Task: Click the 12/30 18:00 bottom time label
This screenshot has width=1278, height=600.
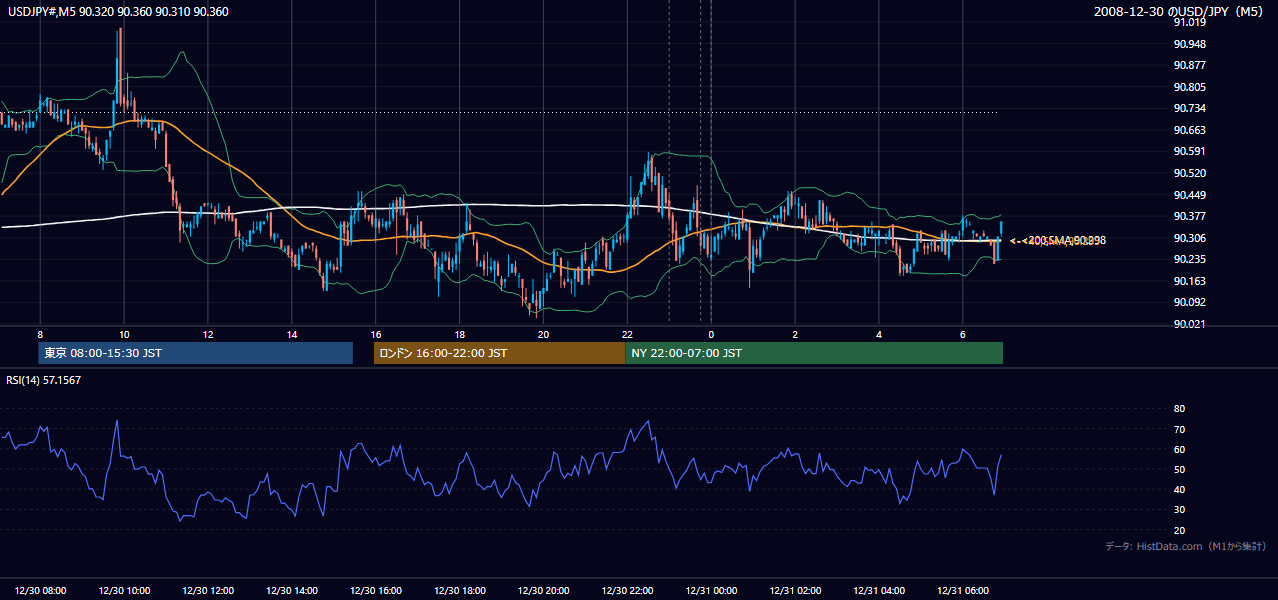Action: (x=460, y=591)
